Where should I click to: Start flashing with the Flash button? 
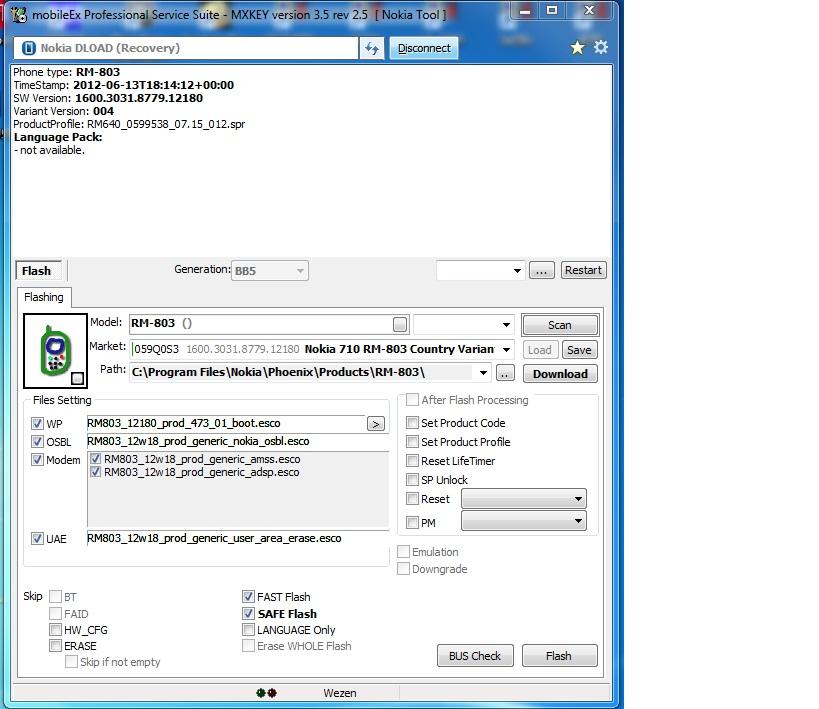[559, 656]
